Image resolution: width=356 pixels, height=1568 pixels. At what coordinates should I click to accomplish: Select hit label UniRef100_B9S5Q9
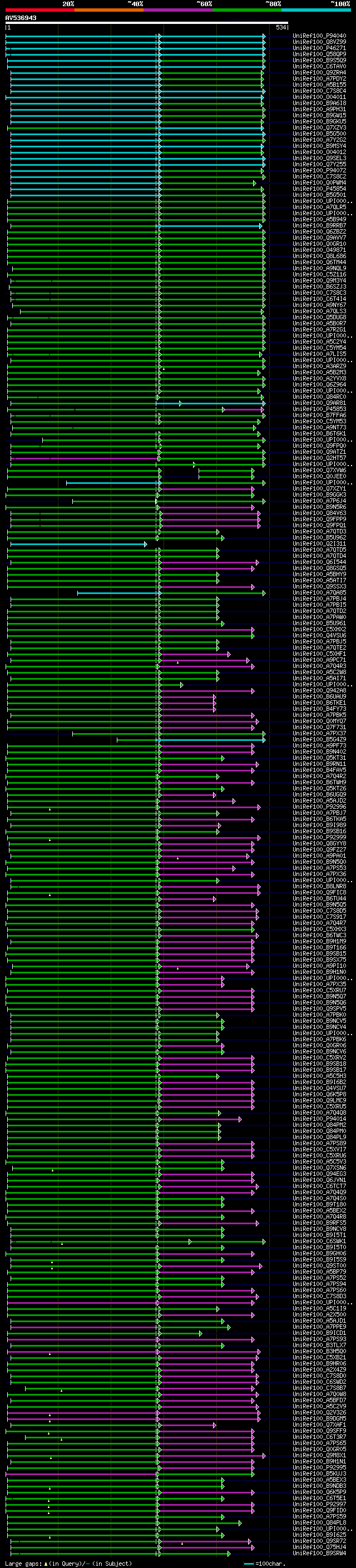pos(319,60)
